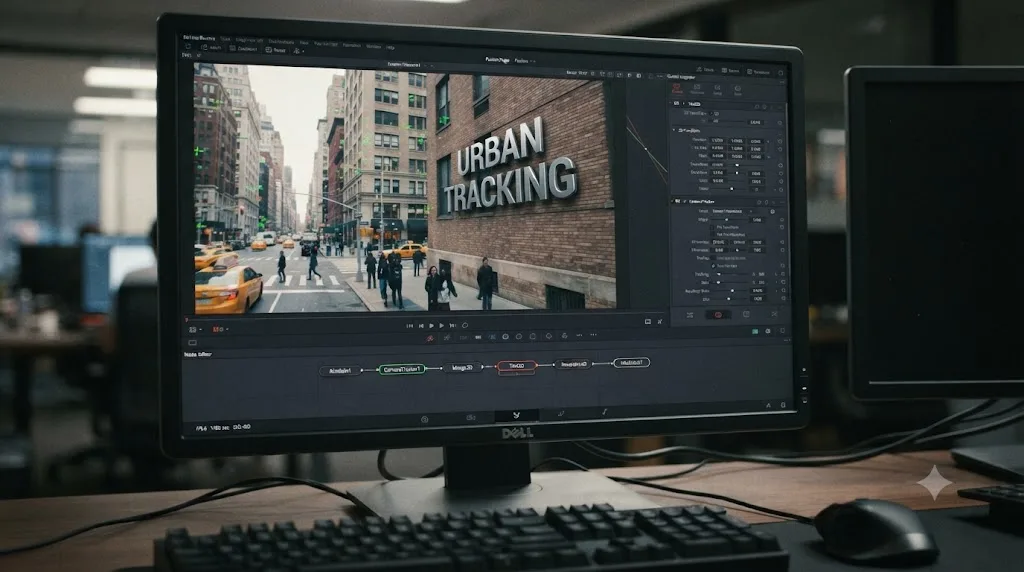Jump to the first frame with transport control
The height and width of the screenshot is (572, 1024).
click(409, 325)
